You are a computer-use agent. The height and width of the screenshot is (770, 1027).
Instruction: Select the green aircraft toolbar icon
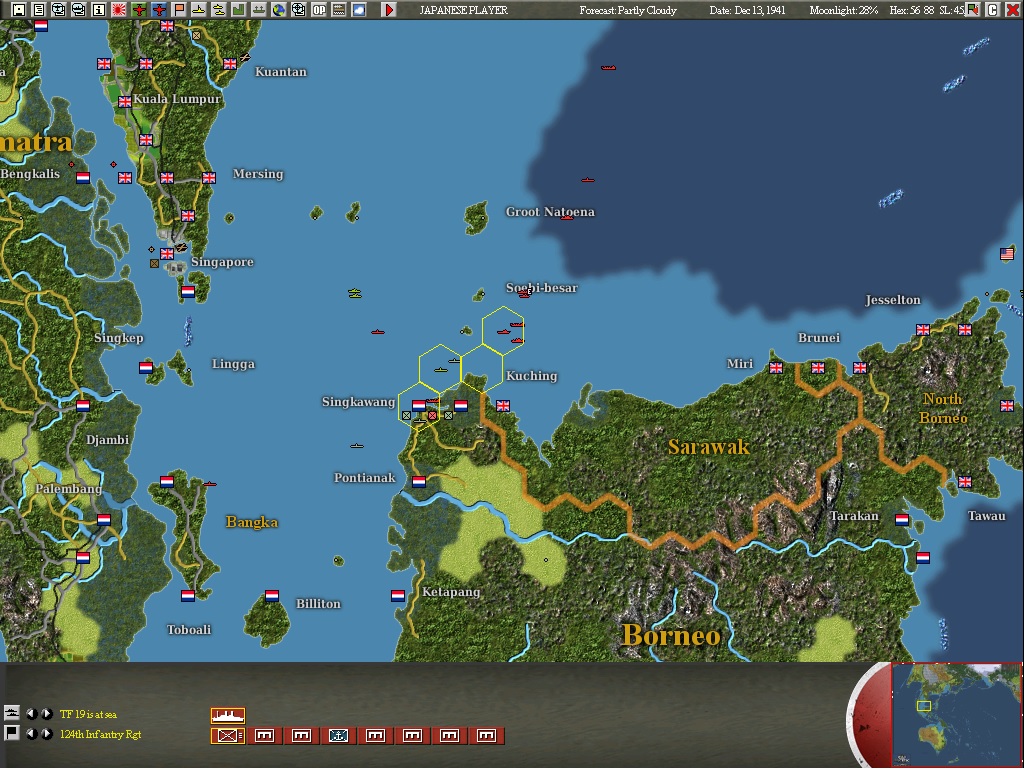pos(139,10)
